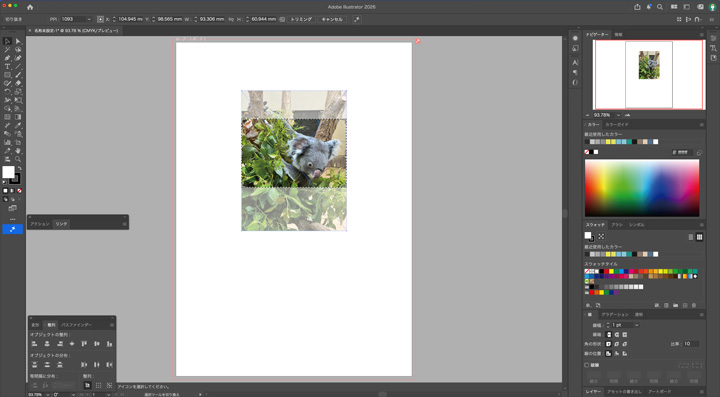Select the Selection tool arrow
The image size is (720, 397).
[7, 41]
